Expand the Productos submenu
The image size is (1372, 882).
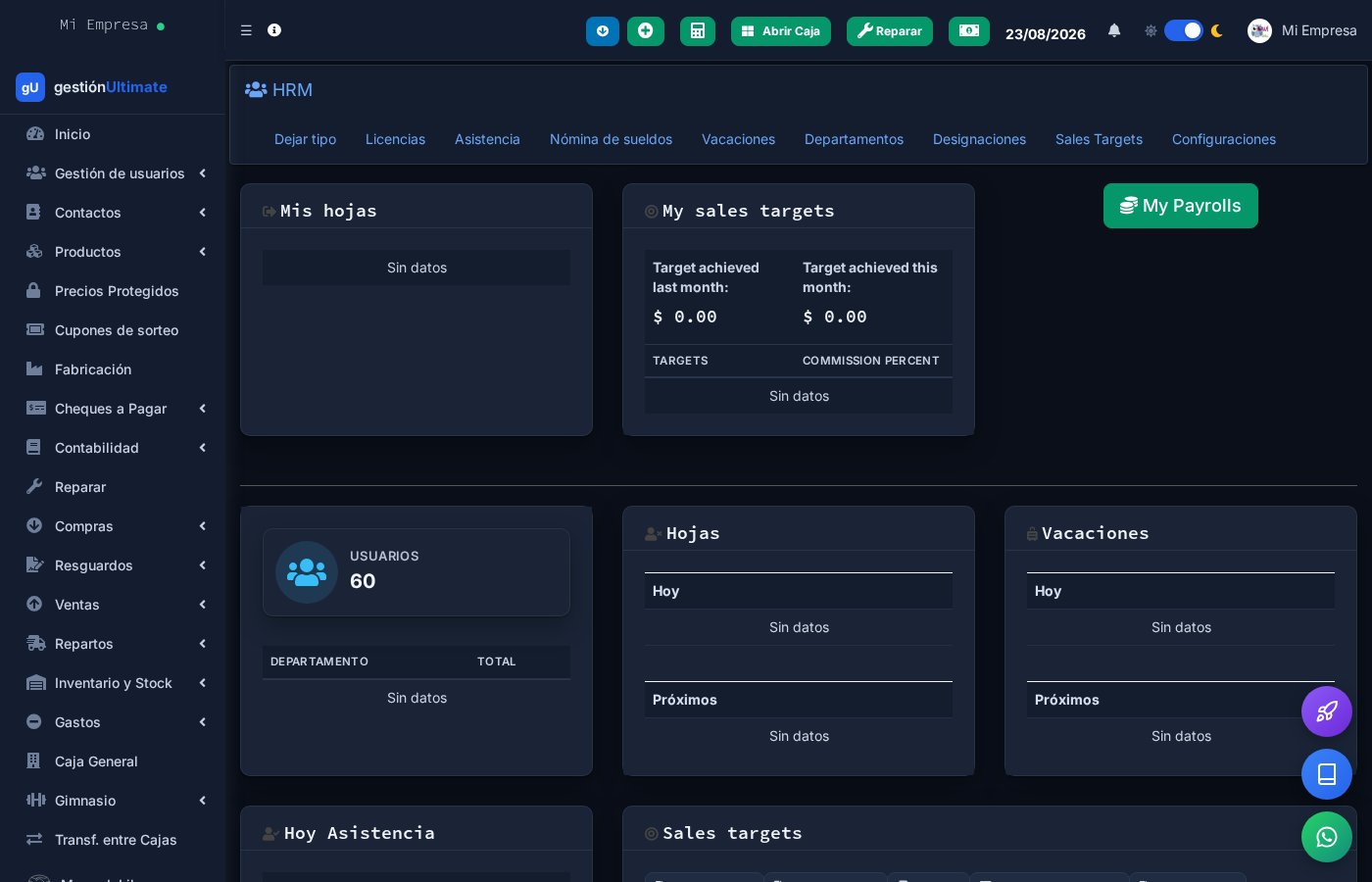[113, 252]
